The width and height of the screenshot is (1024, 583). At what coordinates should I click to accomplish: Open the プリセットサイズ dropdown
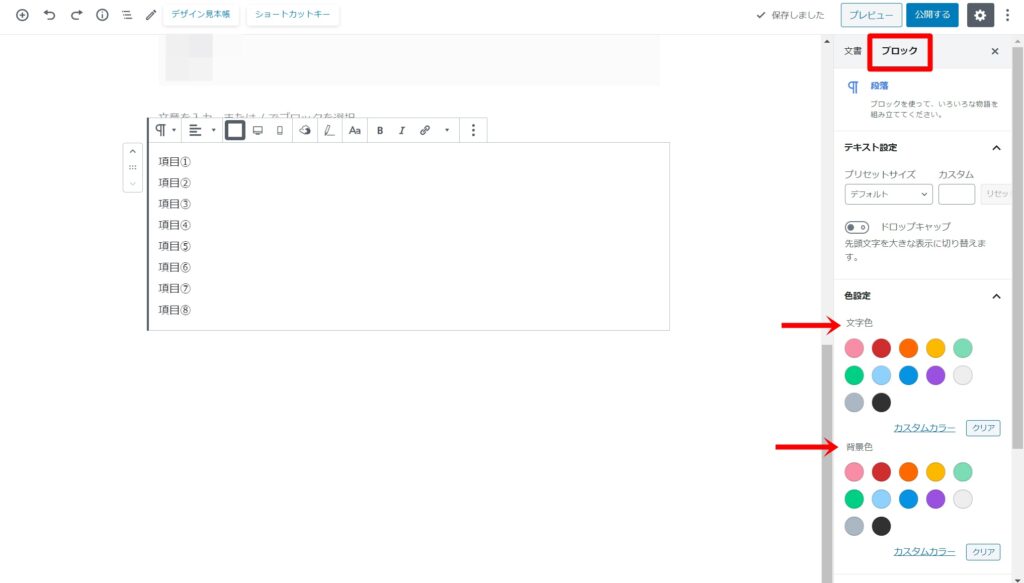pyautogui.click(x=888, y=194)
